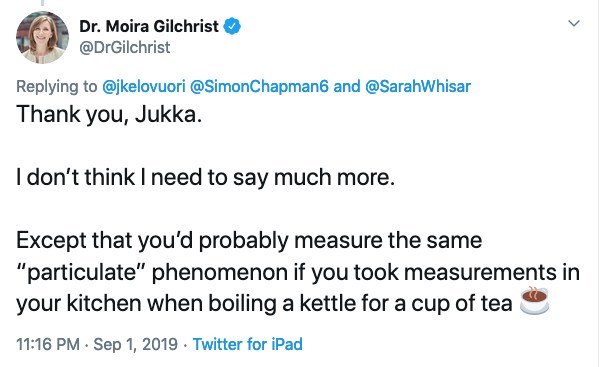Viewport: 602px width, 367px height.
Task: Click the Sep 1, 2019 date
Action: 136,344
